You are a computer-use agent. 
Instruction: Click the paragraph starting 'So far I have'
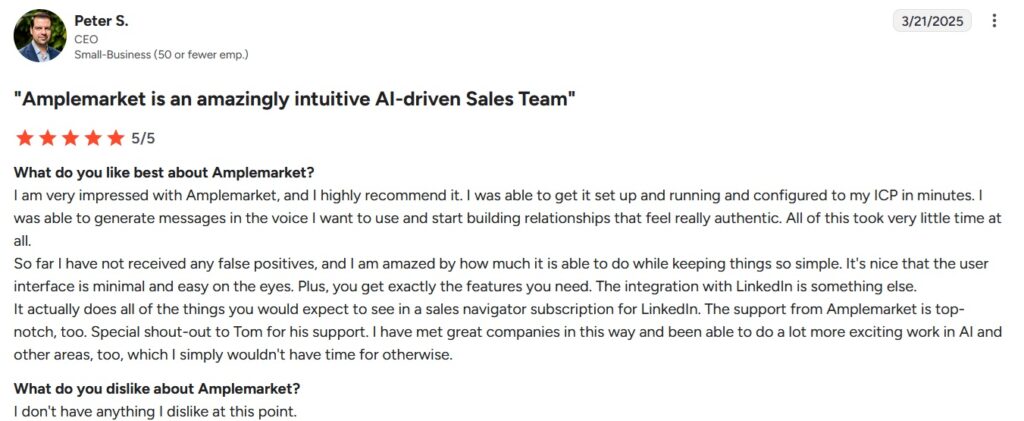(x=501, y=275)
